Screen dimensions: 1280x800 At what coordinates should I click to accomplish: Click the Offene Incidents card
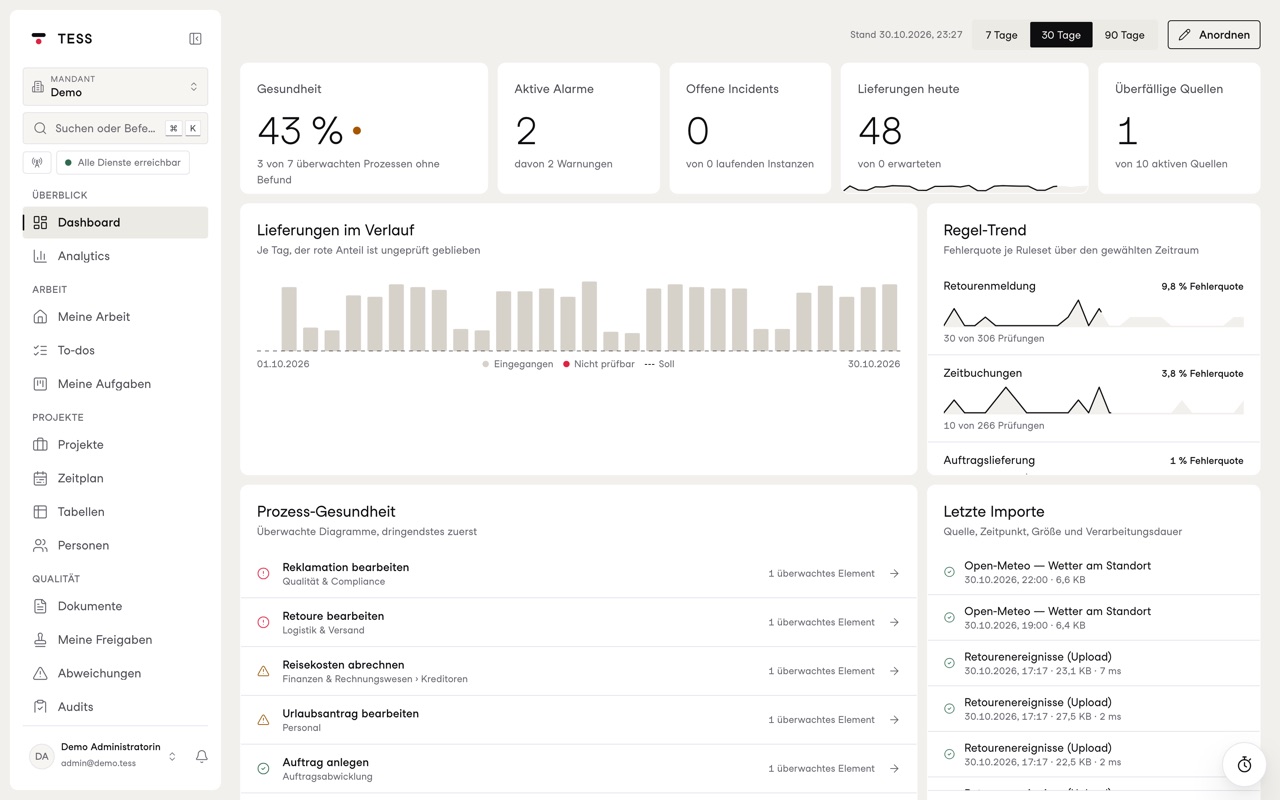pos(750,128)
